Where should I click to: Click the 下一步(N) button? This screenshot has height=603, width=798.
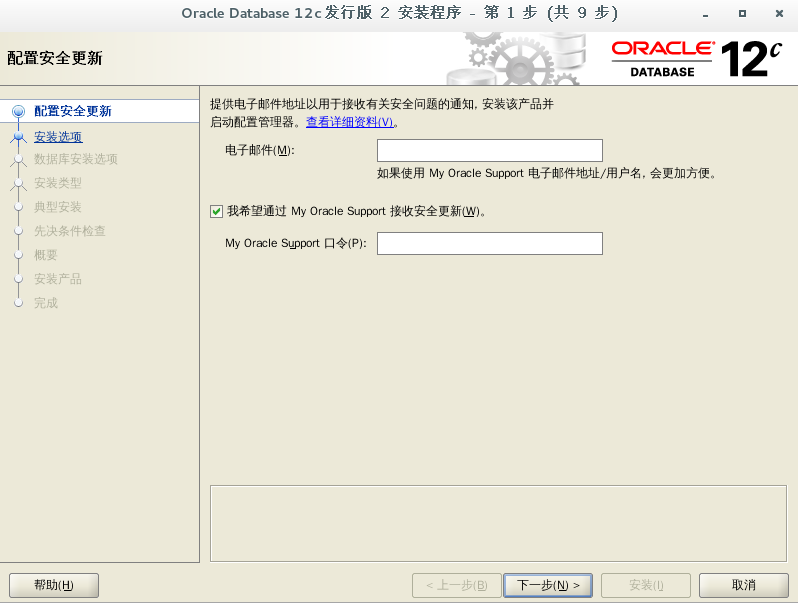548,585
